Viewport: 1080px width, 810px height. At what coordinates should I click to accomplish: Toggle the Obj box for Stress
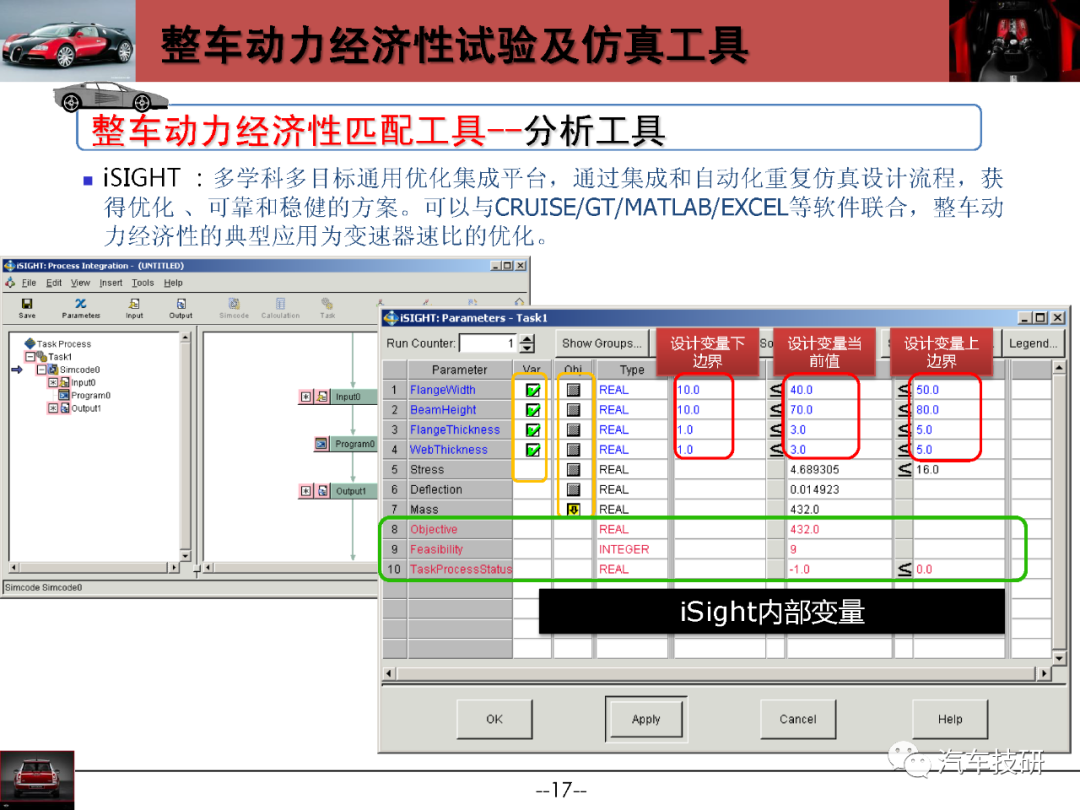(573, 470)
